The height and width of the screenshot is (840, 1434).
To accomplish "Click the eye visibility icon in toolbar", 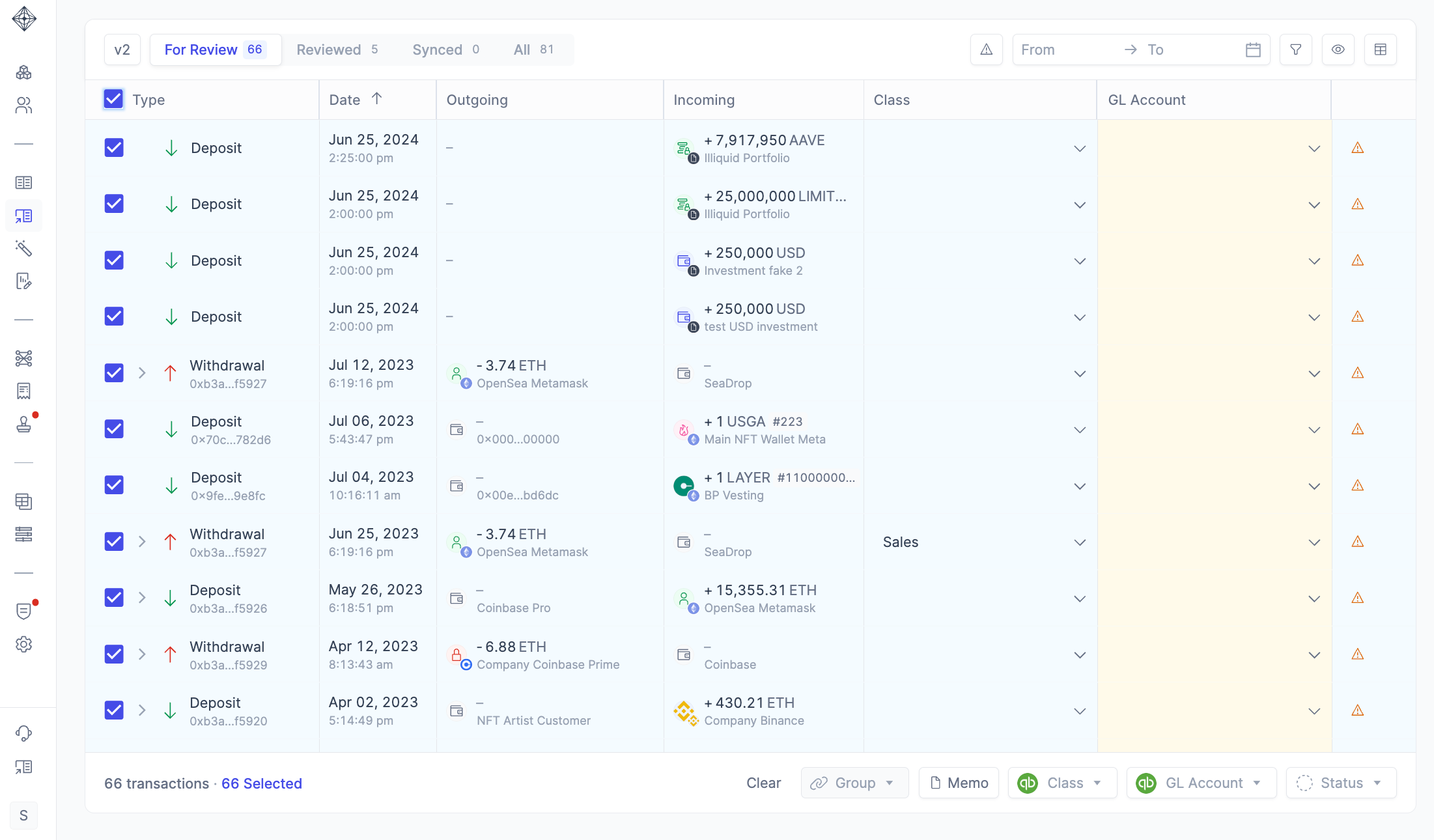I will pyautogui.click(x=1338, y=49).
